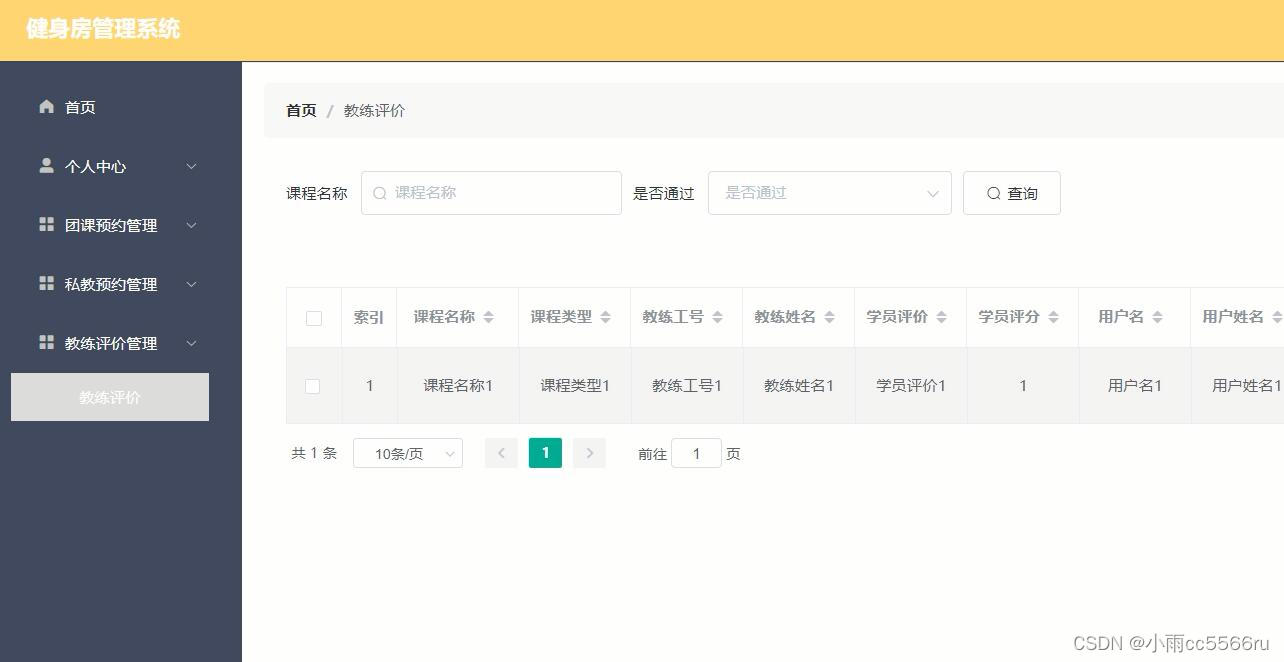This screenshot has width=1284, height=662.
Task: Click the magnifier icon inside 课程名称 search box
Action: pyautogui.click(x=380, y=193)
